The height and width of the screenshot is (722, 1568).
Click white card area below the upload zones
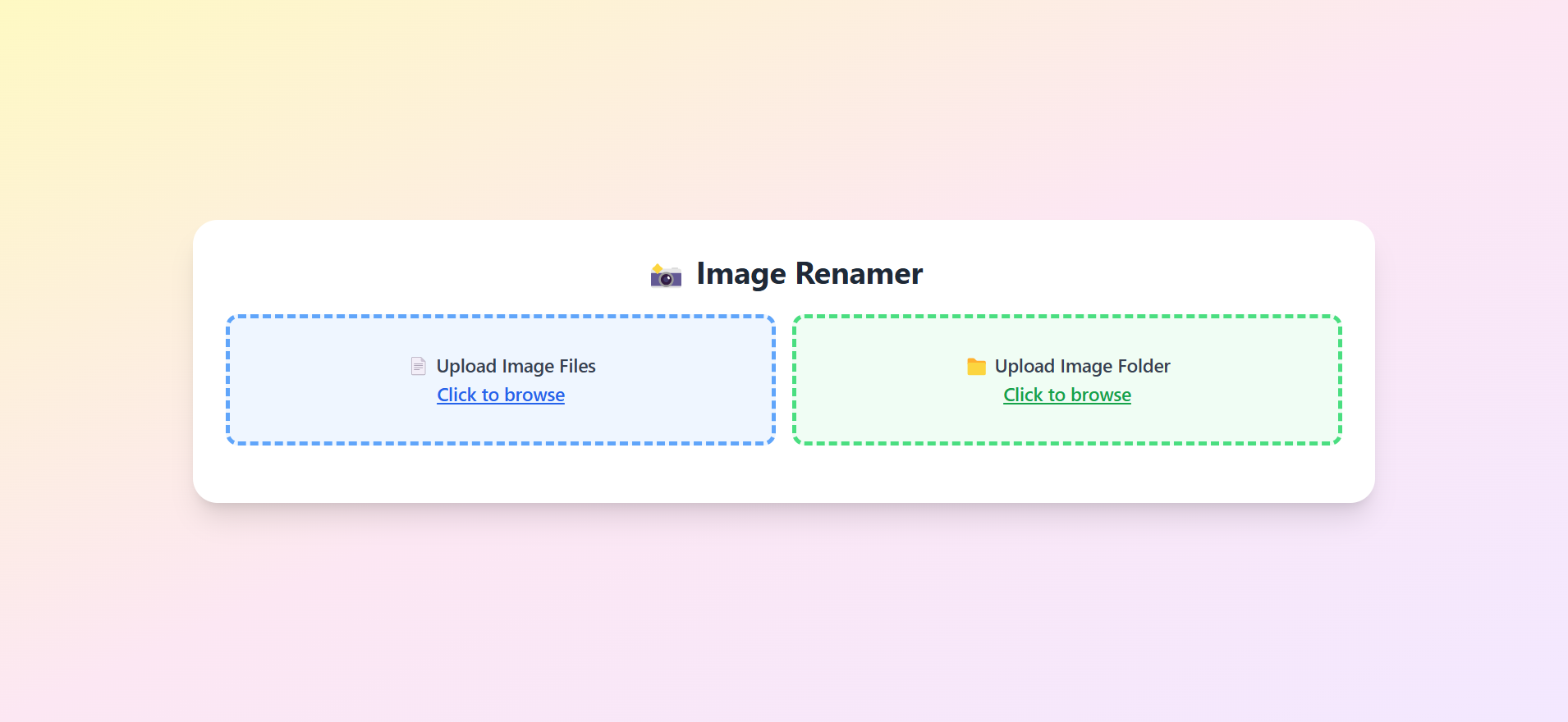pyautogui.click(x=784, y=474)
